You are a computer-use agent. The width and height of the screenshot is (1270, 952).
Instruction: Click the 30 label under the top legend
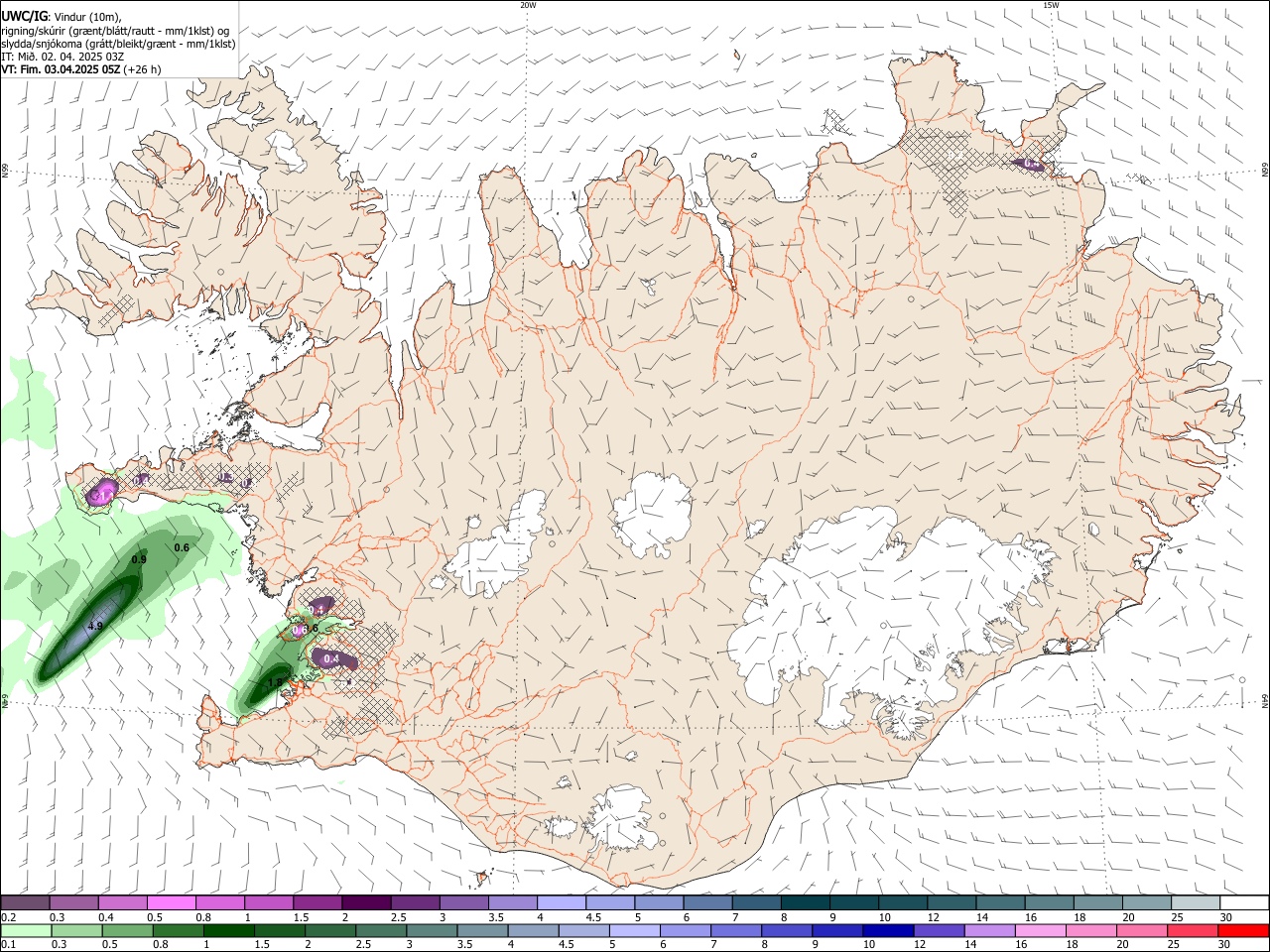pyautogui.click(x=1226, y=917)
